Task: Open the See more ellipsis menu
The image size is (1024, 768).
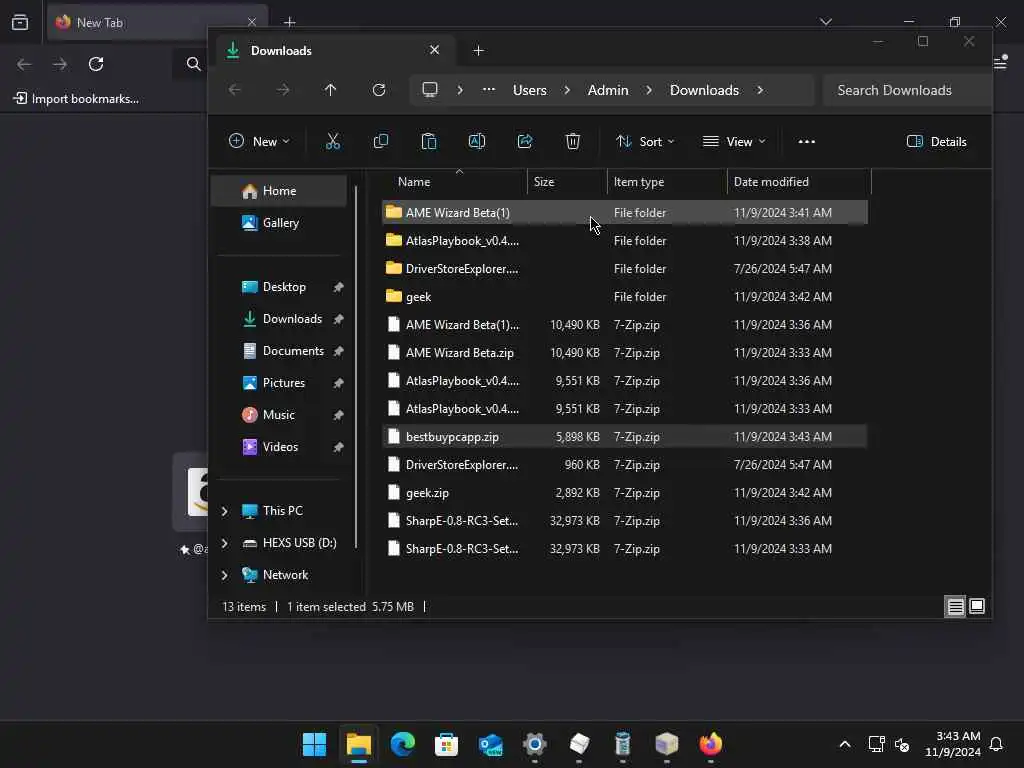Action: [x=807, y=141]
